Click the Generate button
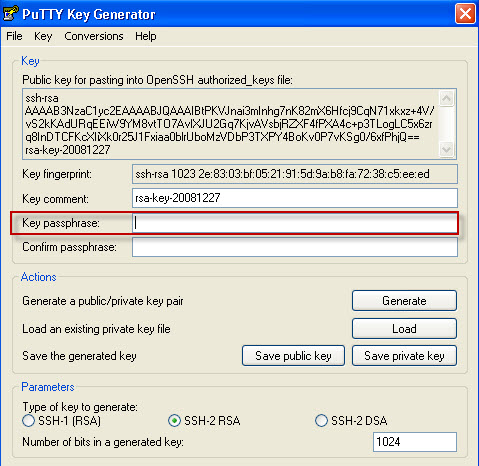 tap(404, 301)
